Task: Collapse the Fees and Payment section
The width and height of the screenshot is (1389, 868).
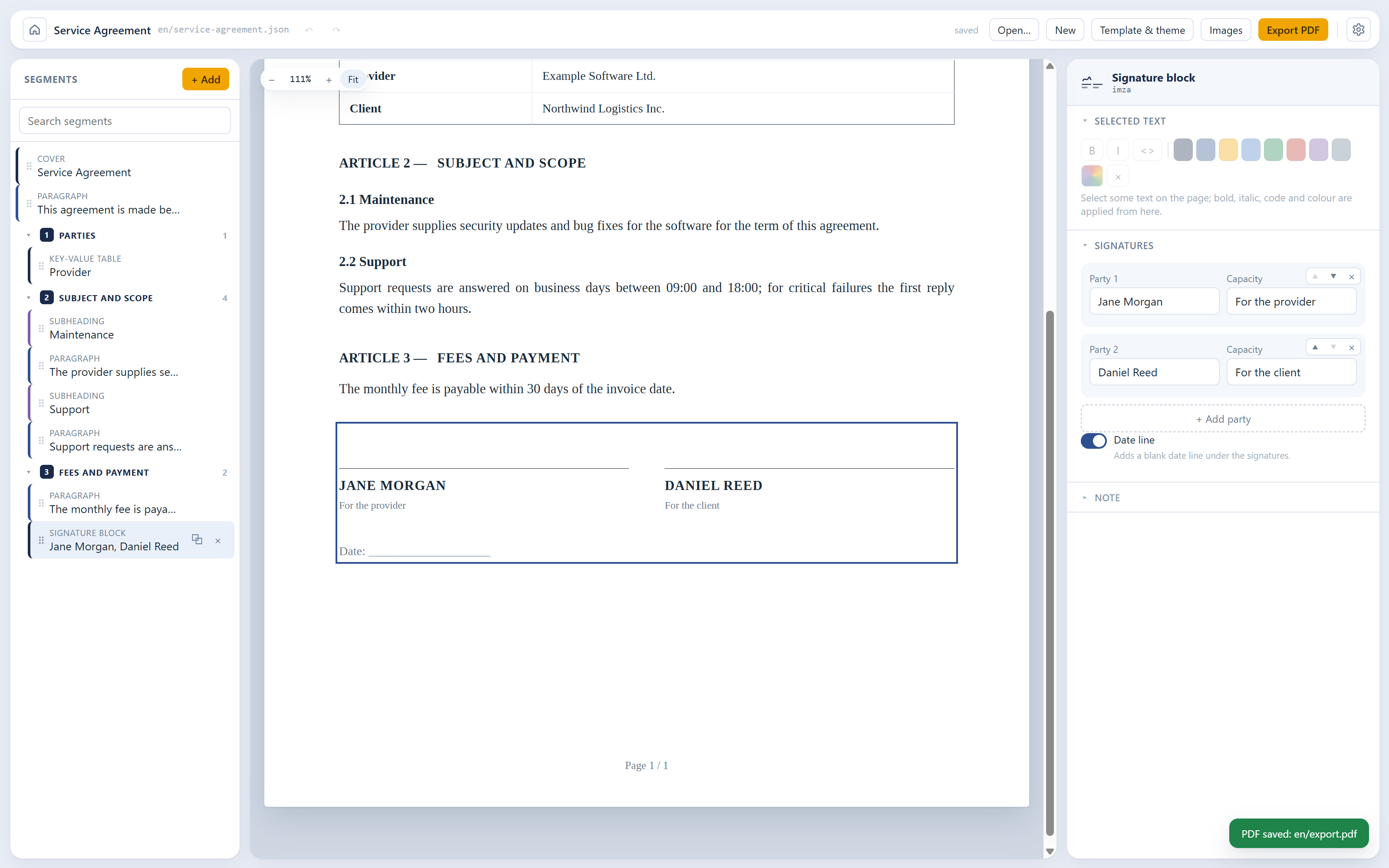Action: pos(29,473)
